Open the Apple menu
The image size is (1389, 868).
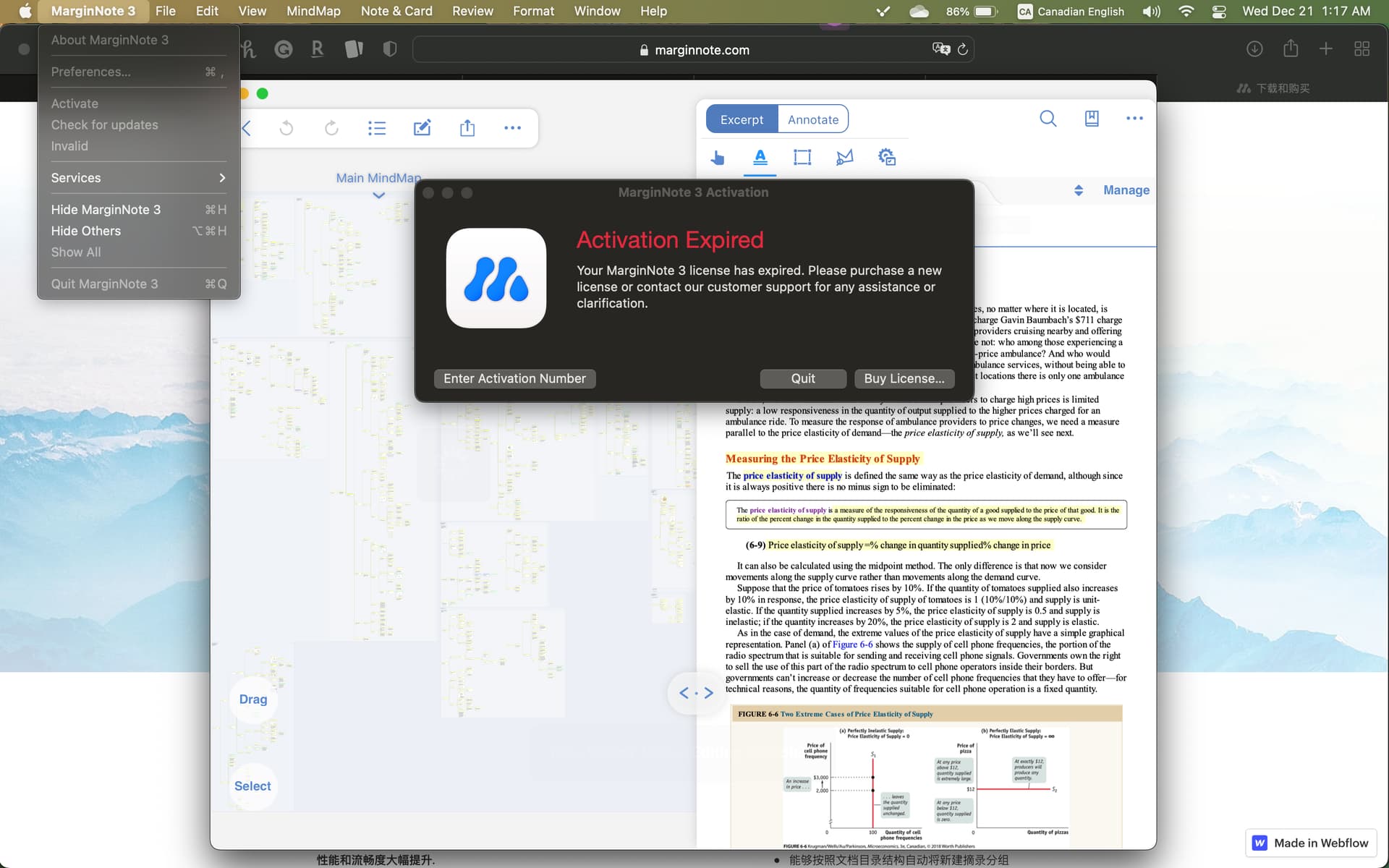click(25, 11)
